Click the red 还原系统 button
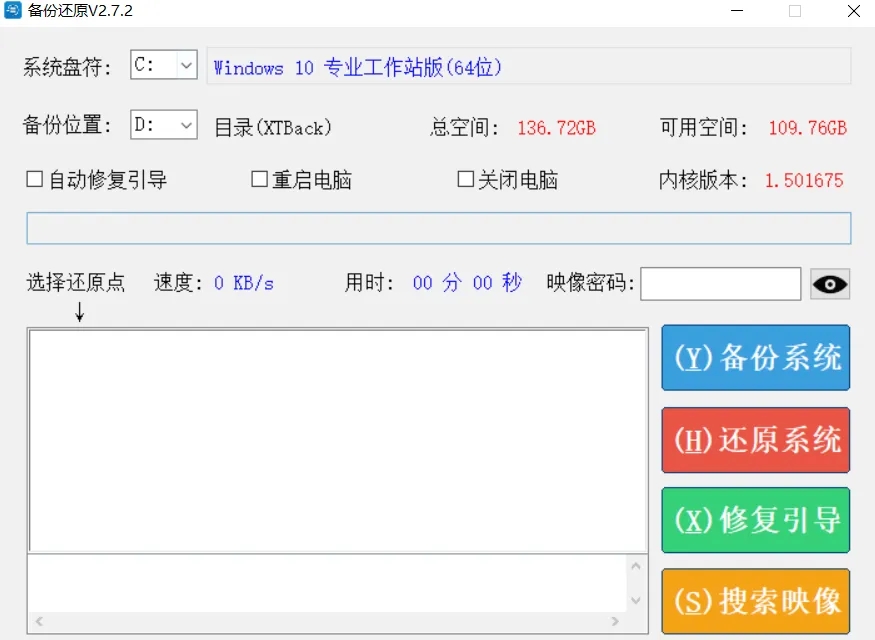Screen dimensions: 875x640 coord(755,440)
